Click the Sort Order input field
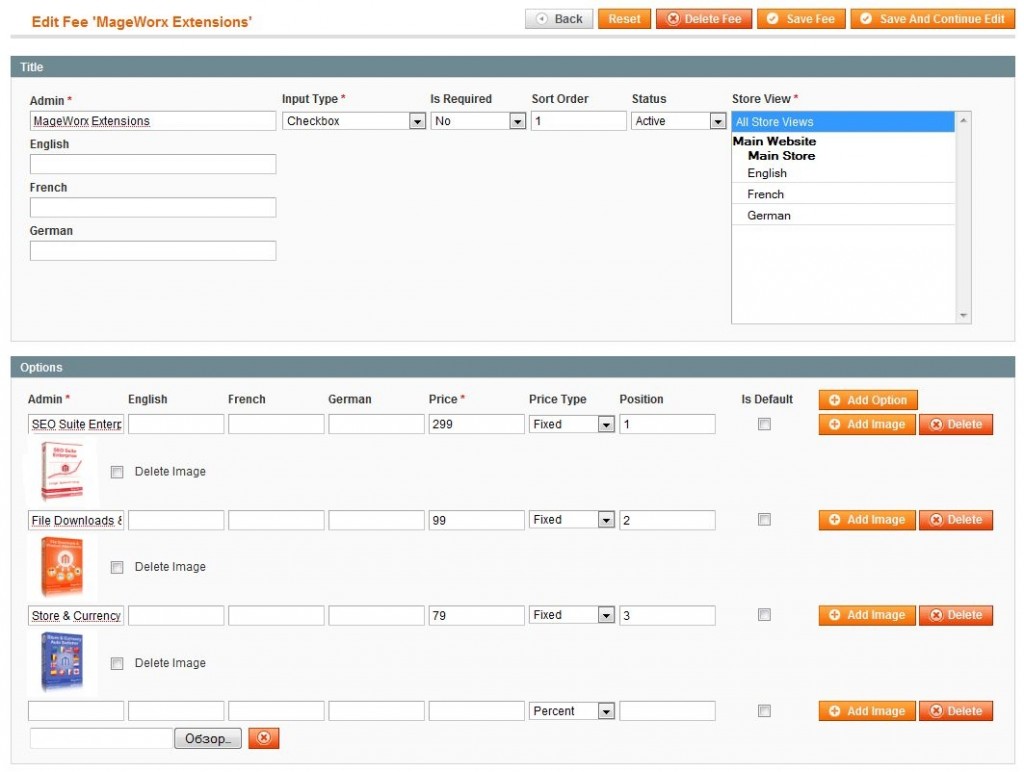The image size is (1024, 772). point(579,121)
